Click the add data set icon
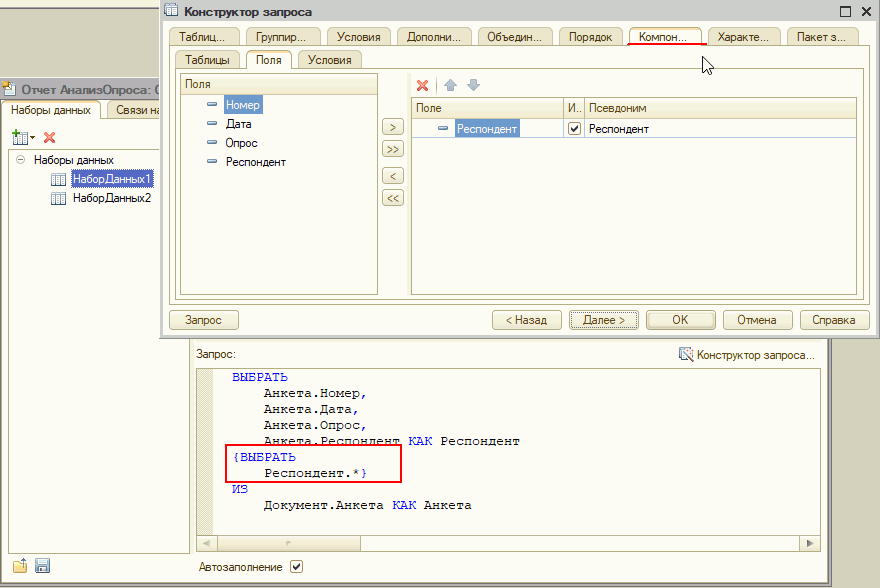The width and height of the screenshot is (880, 588). click(x=20, y=137)
